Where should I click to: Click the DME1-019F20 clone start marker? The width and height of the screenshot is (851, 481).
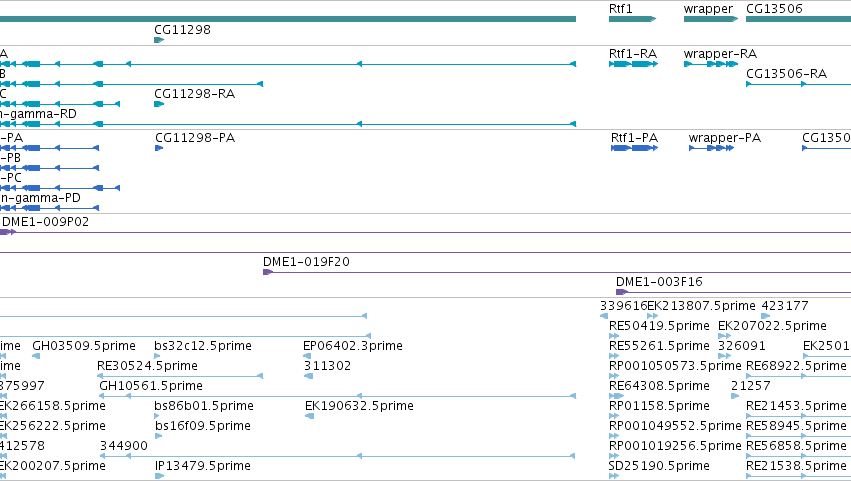click(x=268, y=272)
